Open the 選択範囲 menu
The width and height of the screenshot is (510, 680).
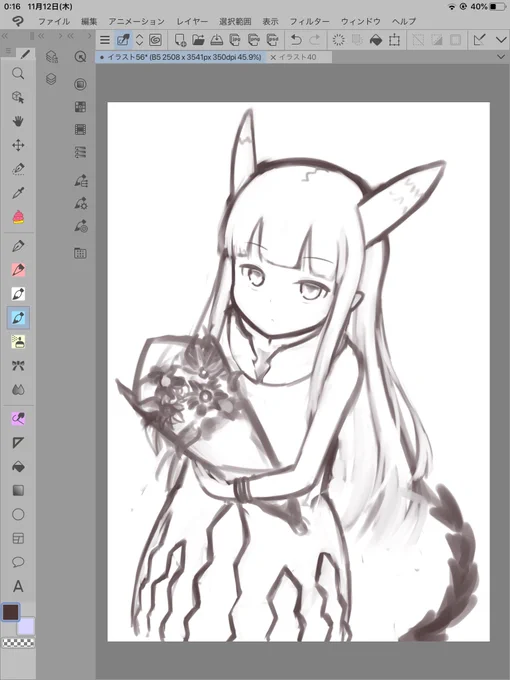235,21
